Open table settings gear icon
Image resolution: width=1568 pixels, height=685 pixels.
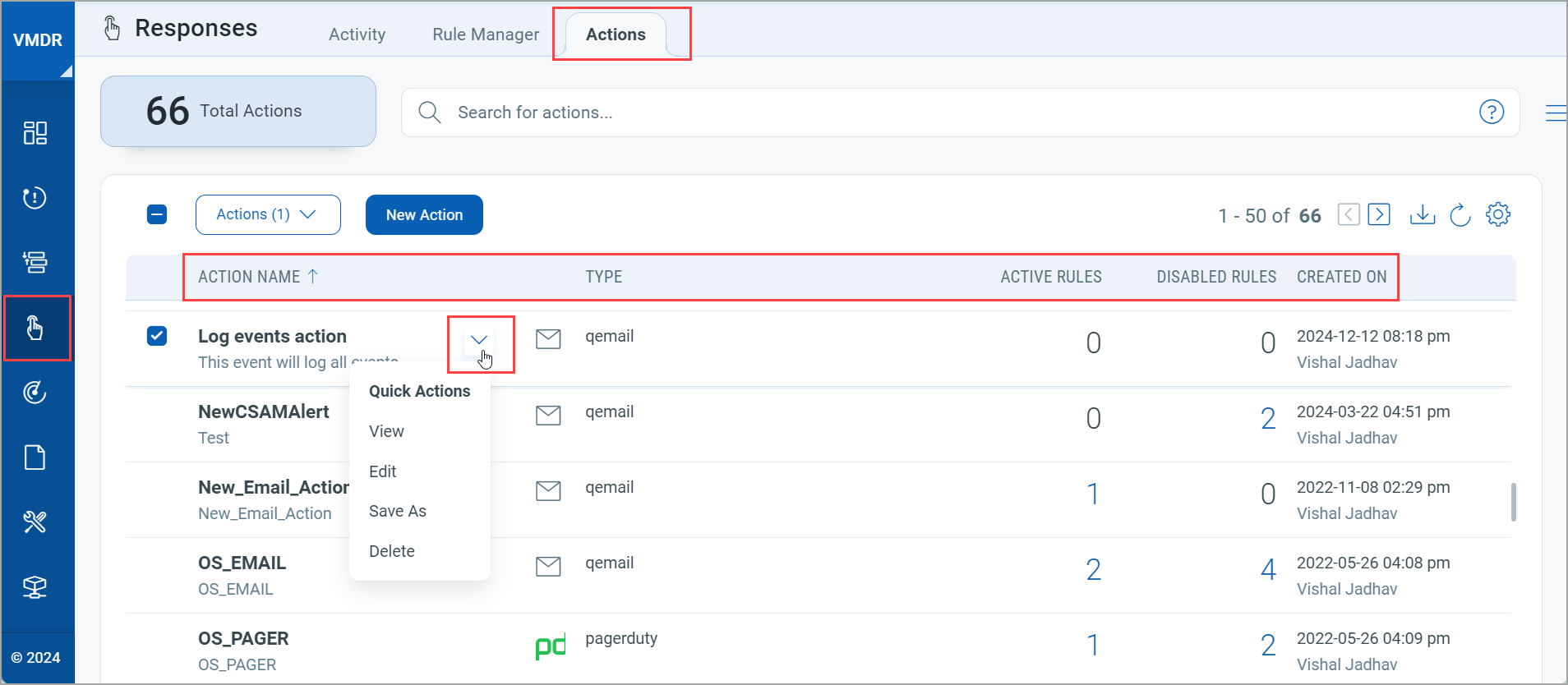click(x=1497, y=215)
